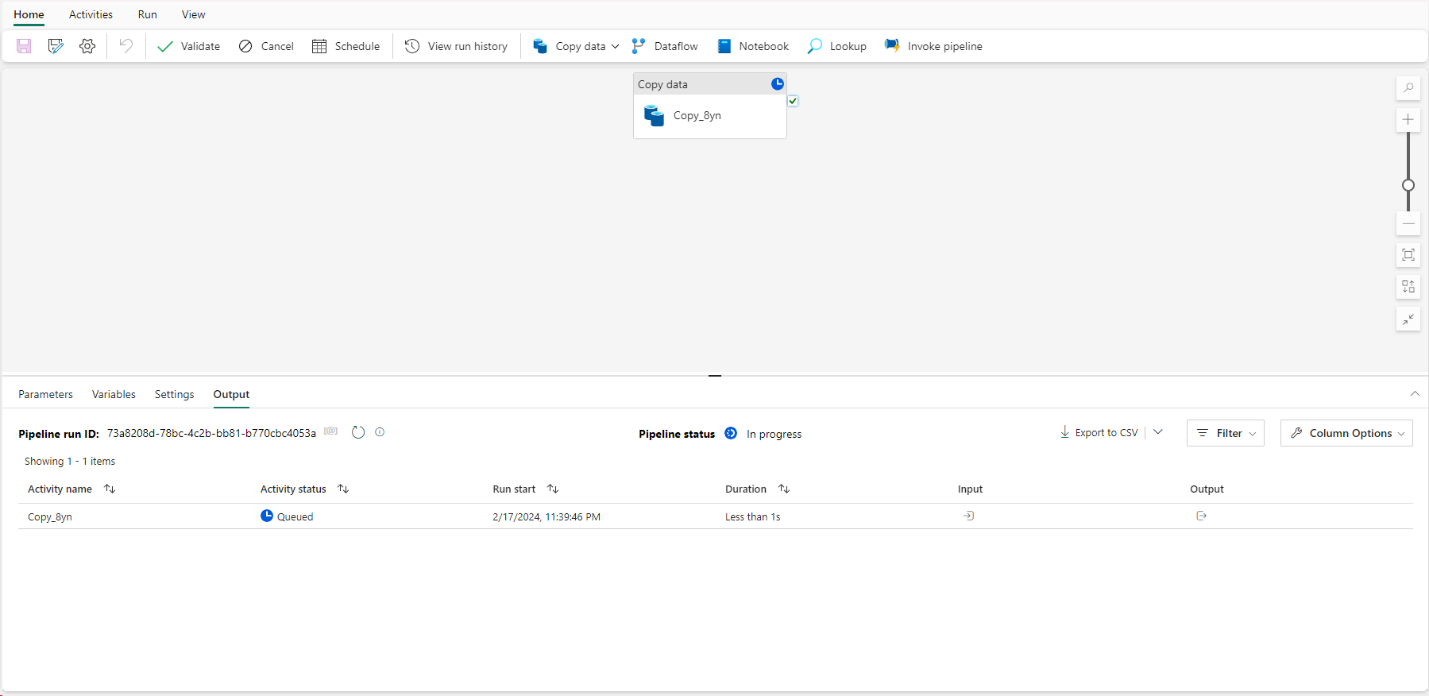The width and height of the screenshot is (1429, 696).
Task: Cancel the pipeline run
Action: (266, 46)
